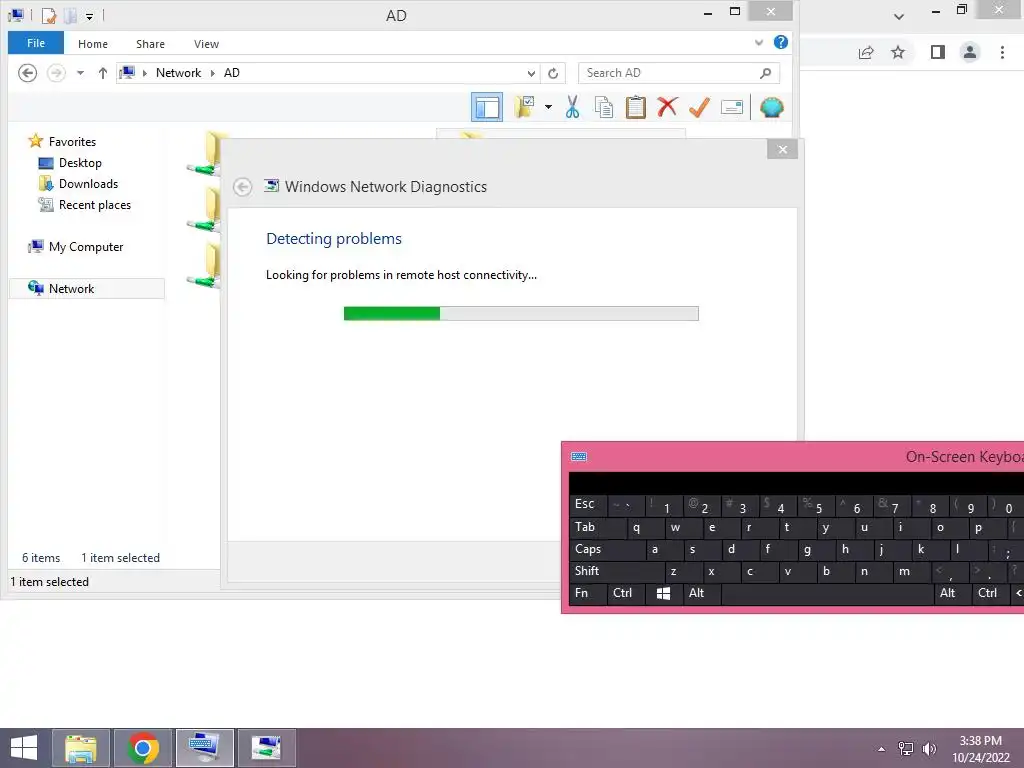Toggle Chrome side panel icon
The image size is (1024, 768).
tap(938, 52)
